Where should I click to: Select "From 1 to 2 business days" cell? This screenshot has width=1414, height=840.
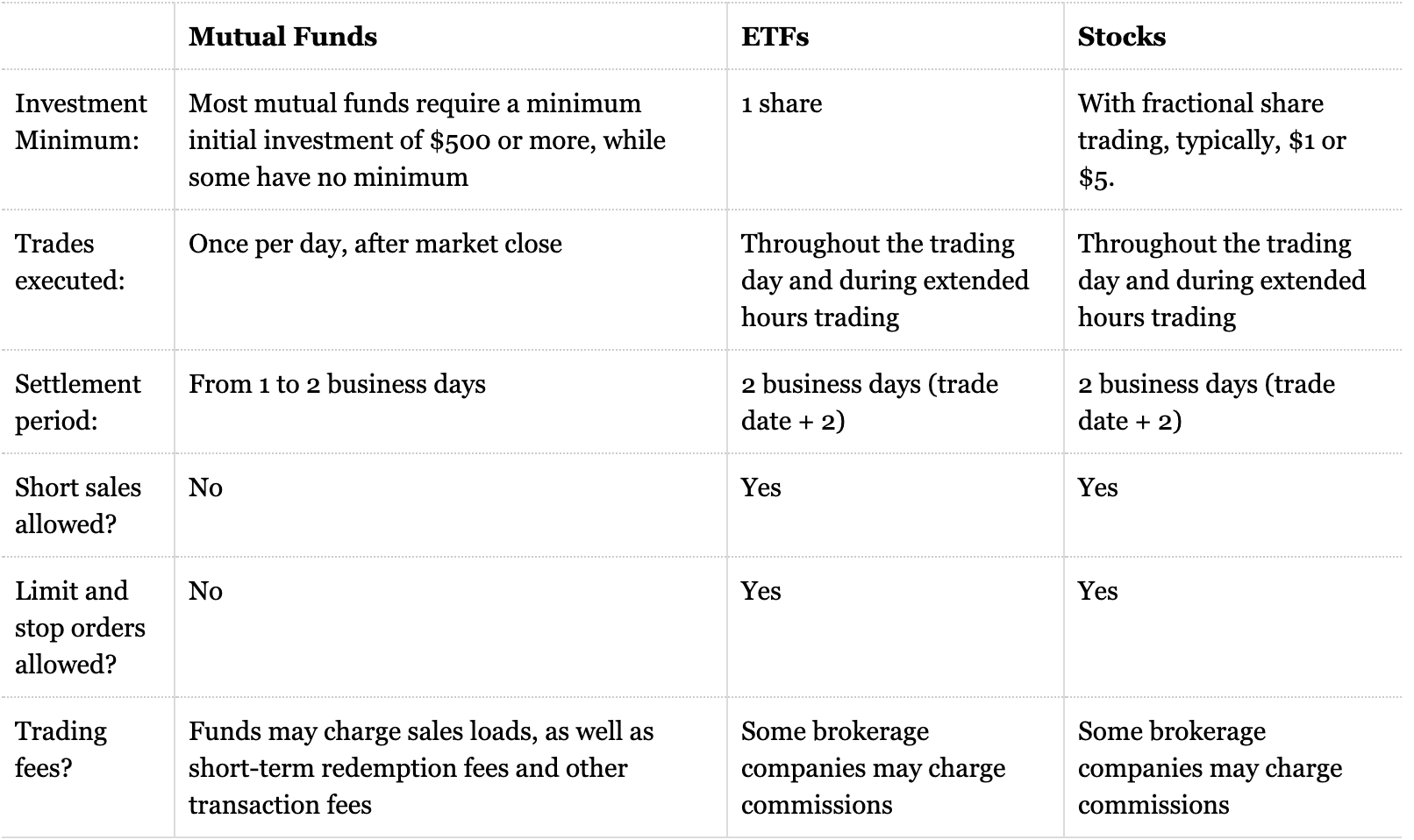pyautogui.click(x=336, y=384)
